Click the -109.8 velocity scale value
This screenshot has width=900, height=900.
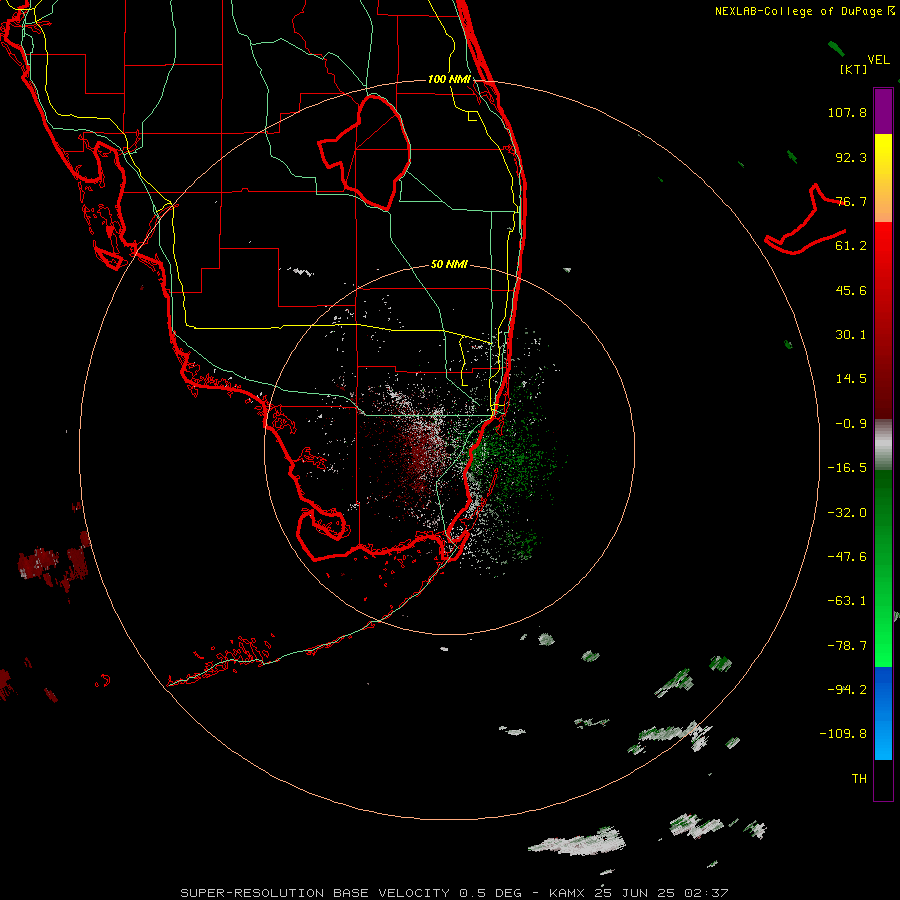point(843,734)
